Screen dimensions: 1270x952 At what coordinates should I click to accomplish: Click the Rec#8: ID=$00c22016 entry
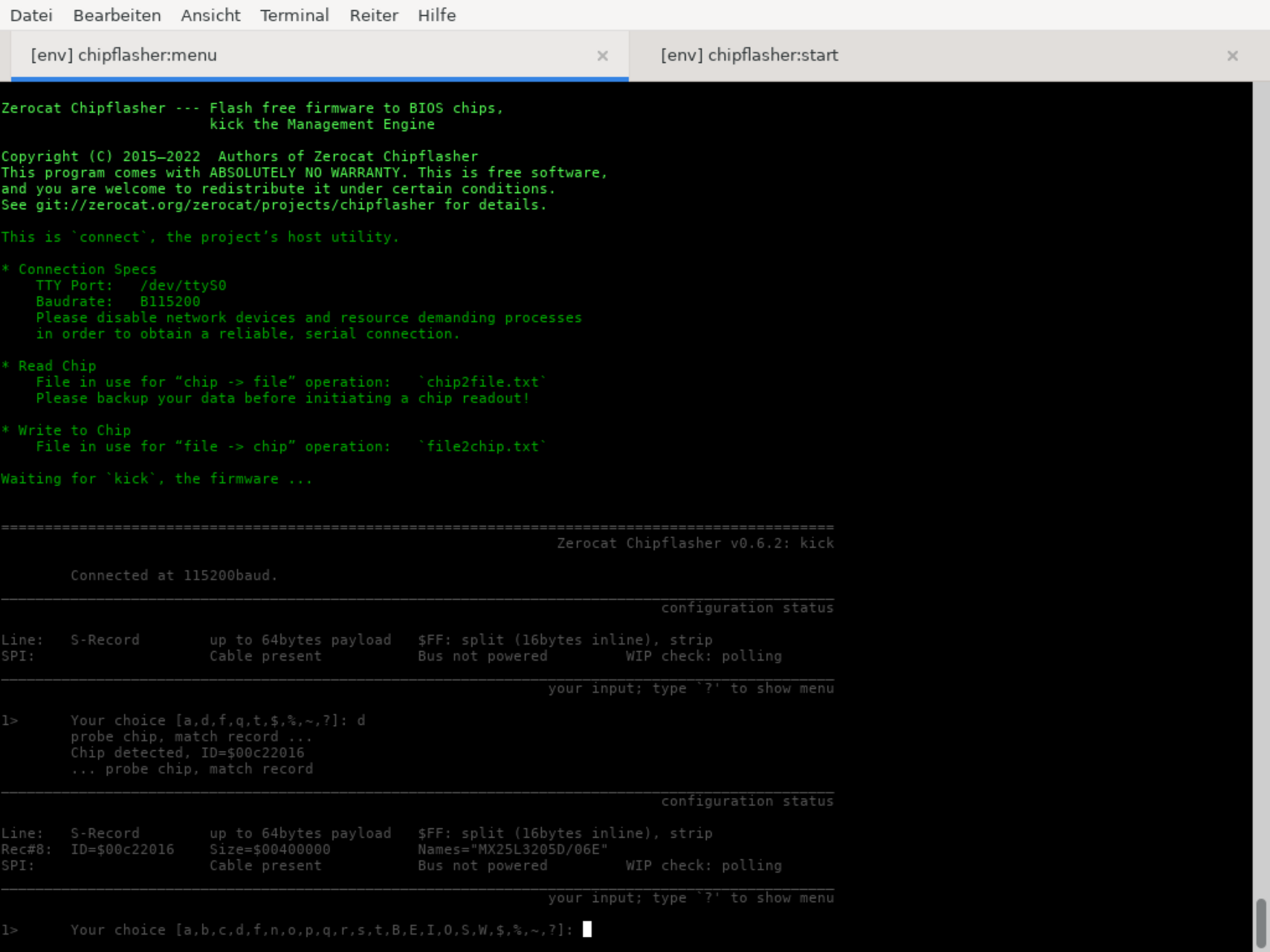coord(88,849)
